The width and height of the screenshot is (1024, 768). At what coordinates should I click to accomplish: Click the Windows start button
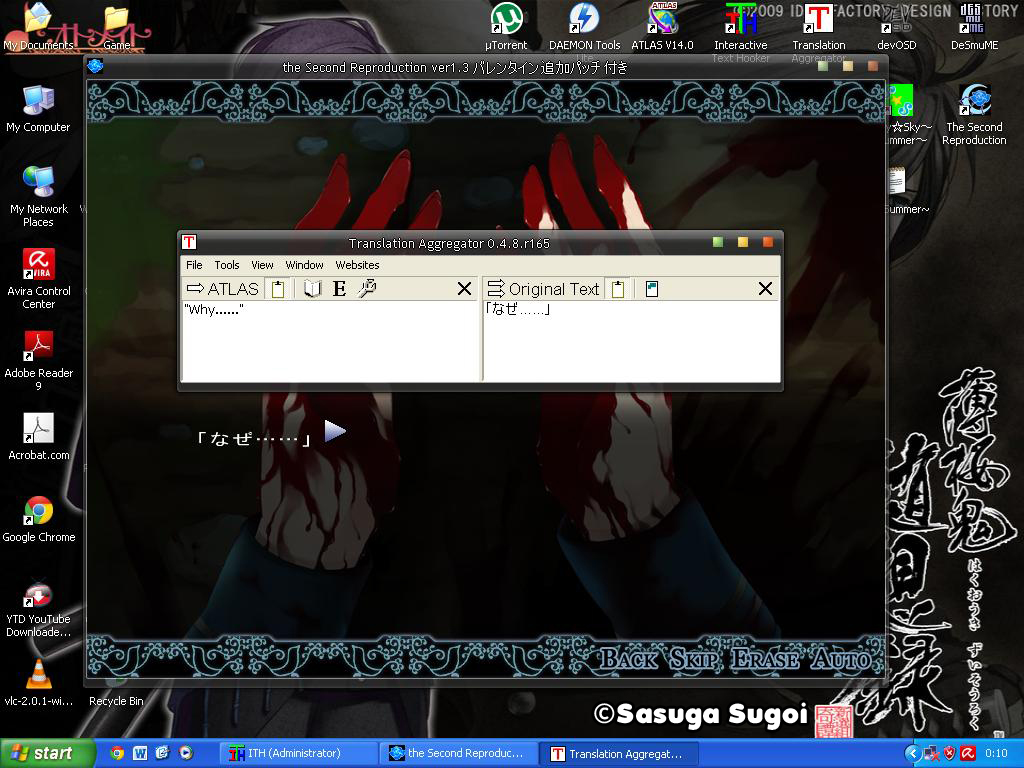point(47,753)
